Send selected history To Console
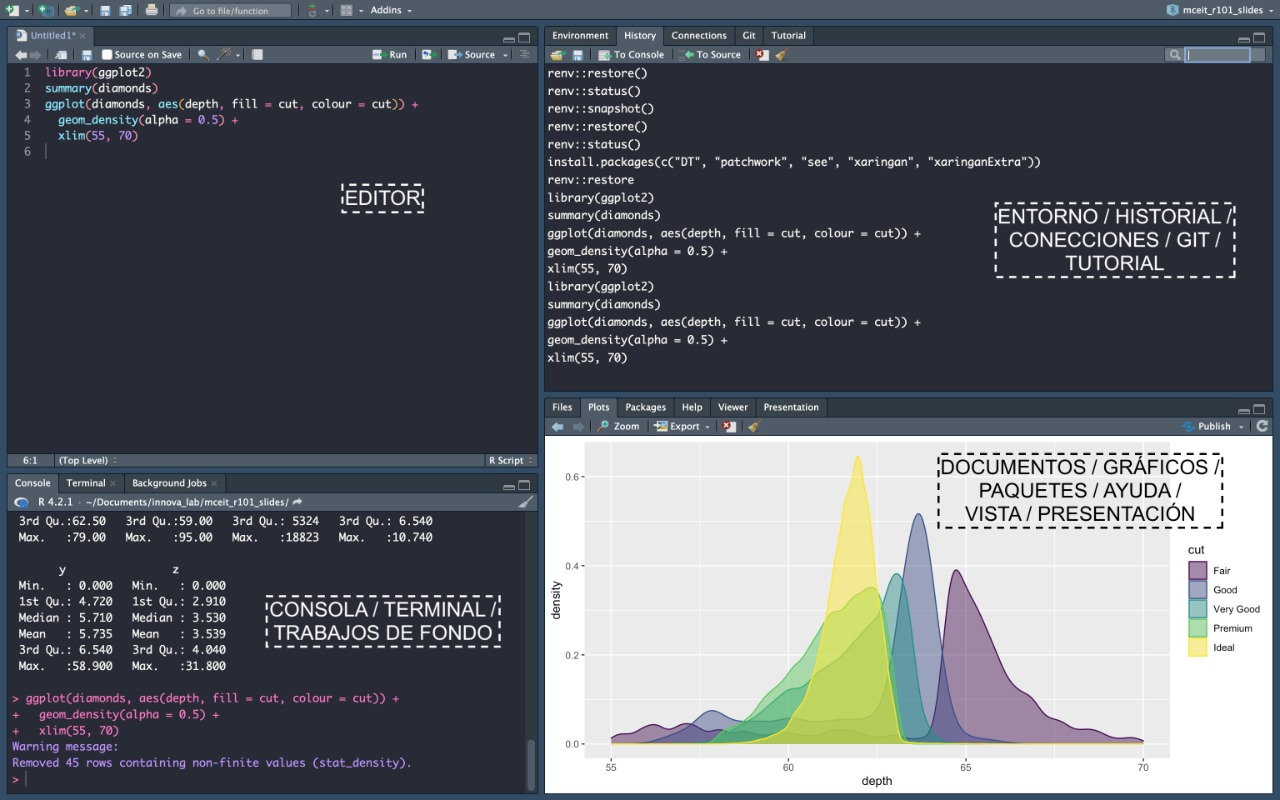 631,55
